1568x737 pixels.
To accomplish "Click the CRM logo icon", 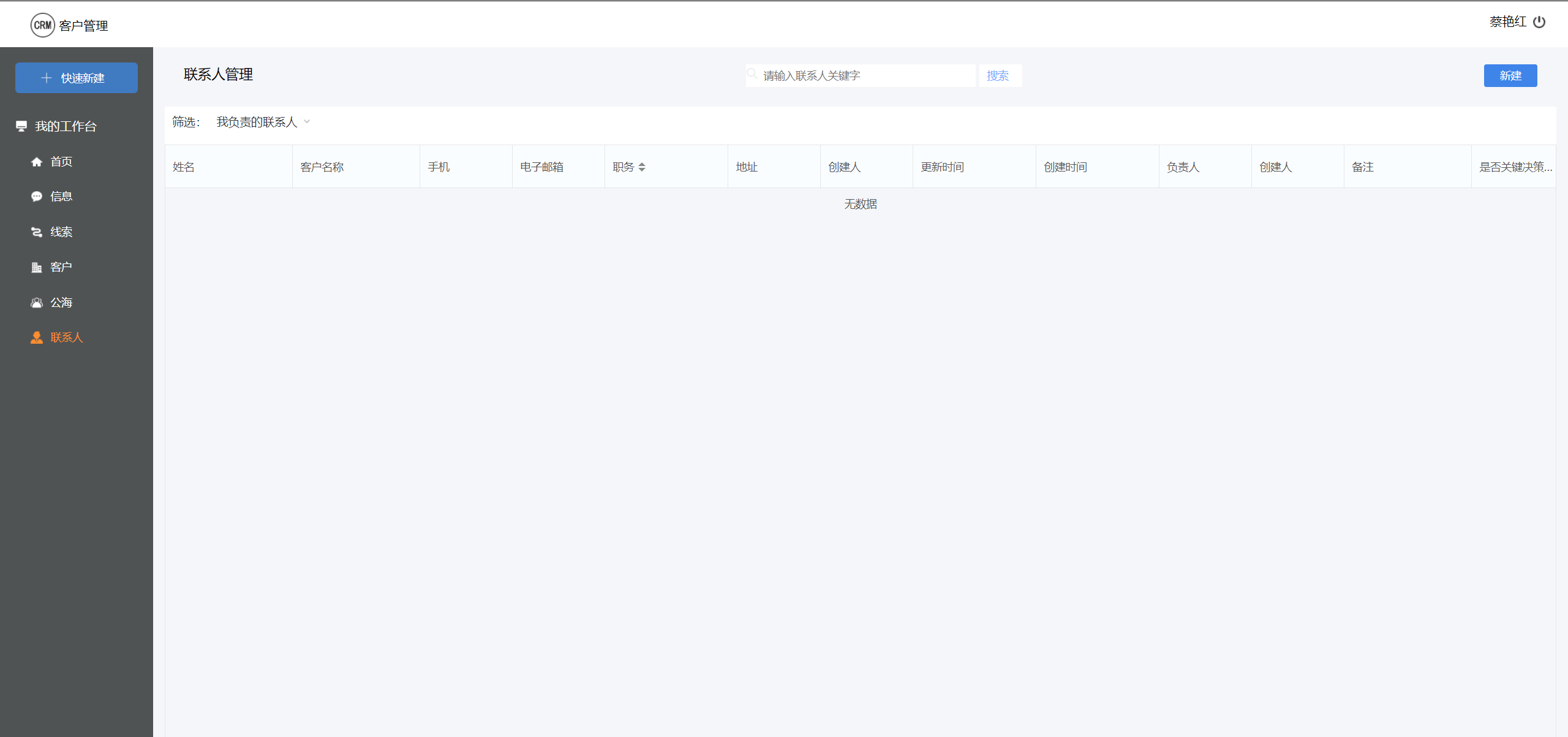I will (x=42, y=25).
